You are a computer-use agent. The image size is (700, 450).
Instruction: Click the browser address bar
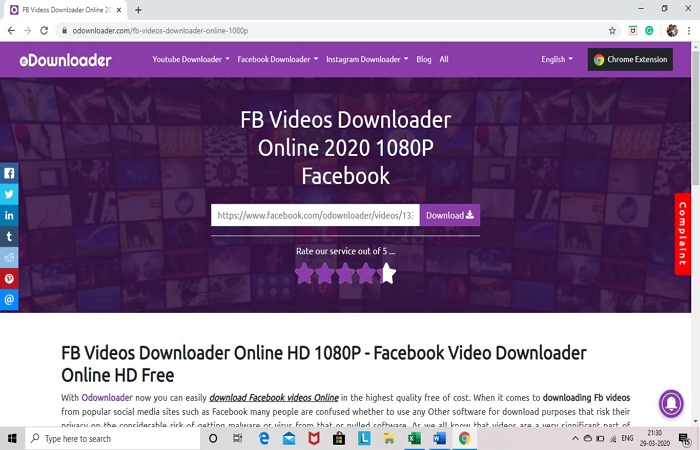335,31
